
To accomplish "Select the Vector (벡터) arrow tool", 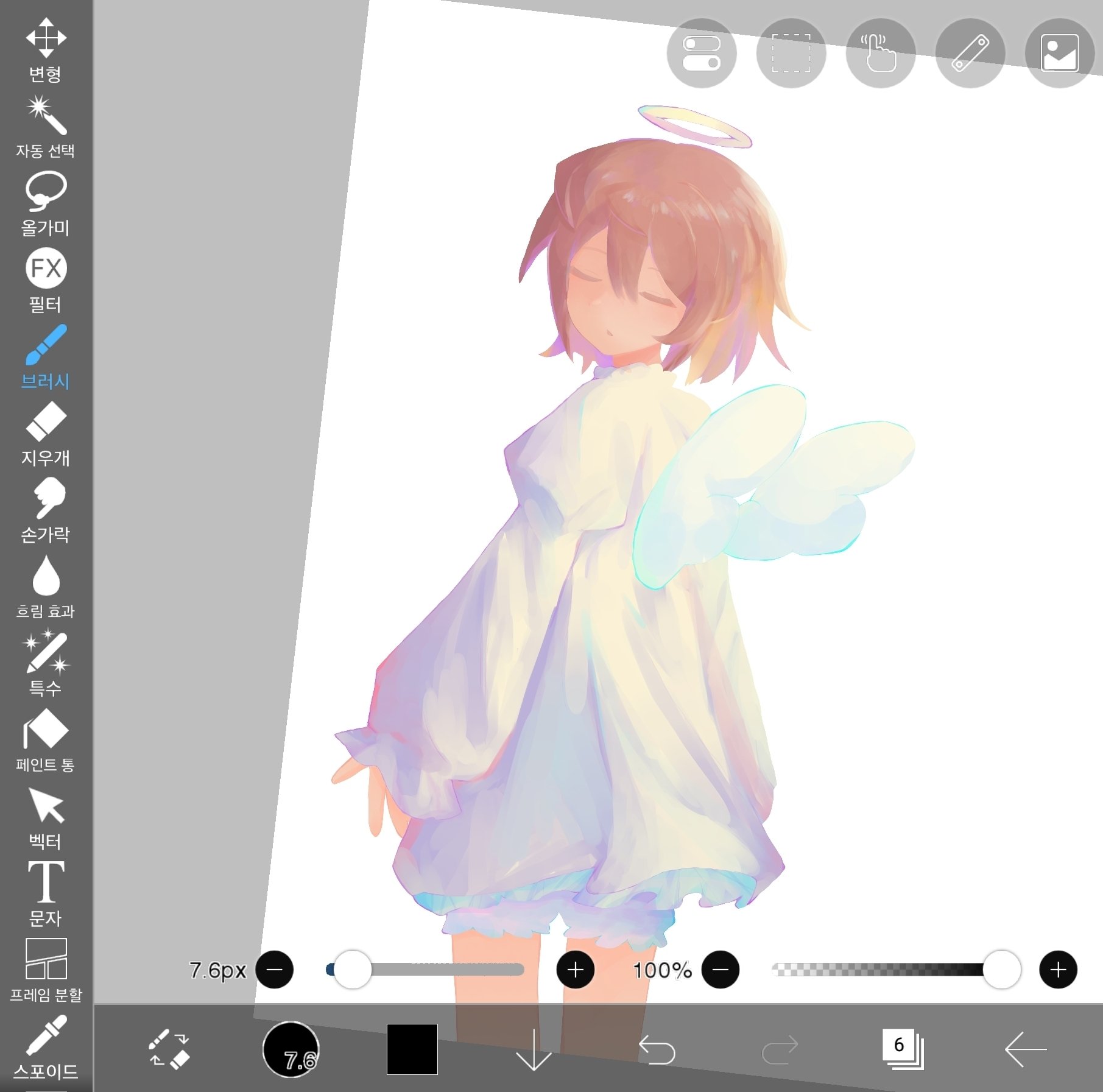I will point(46,817).
